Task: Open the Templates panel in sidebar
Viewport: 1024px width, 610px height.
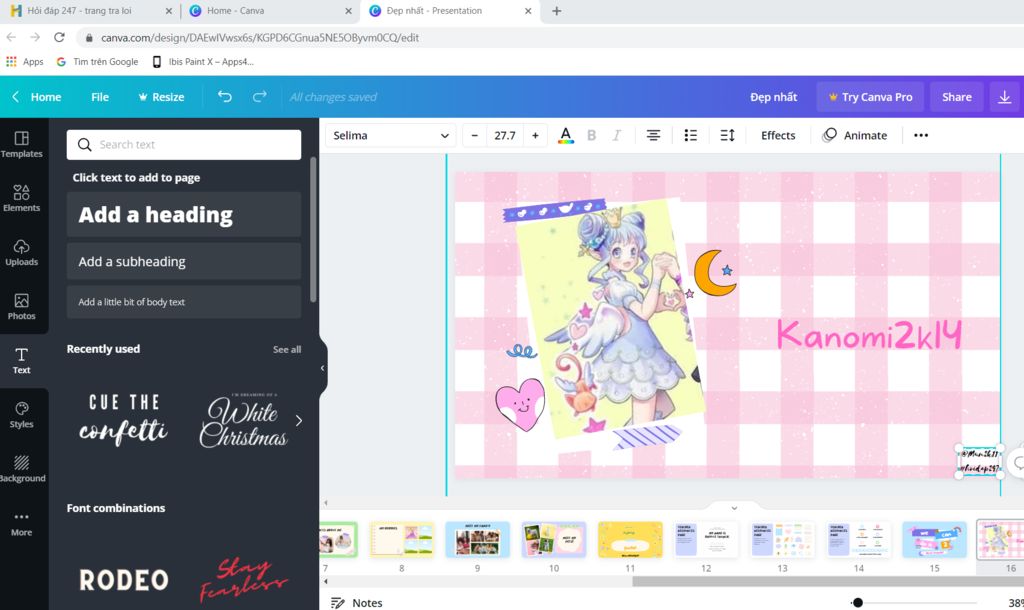Action: [22, 144]
